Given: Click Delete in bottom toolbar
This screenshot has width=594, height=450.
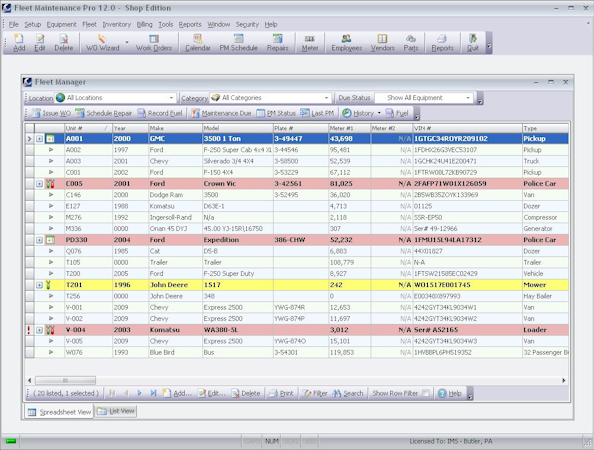Looking at the screenshot, I should tap(246, 393).
